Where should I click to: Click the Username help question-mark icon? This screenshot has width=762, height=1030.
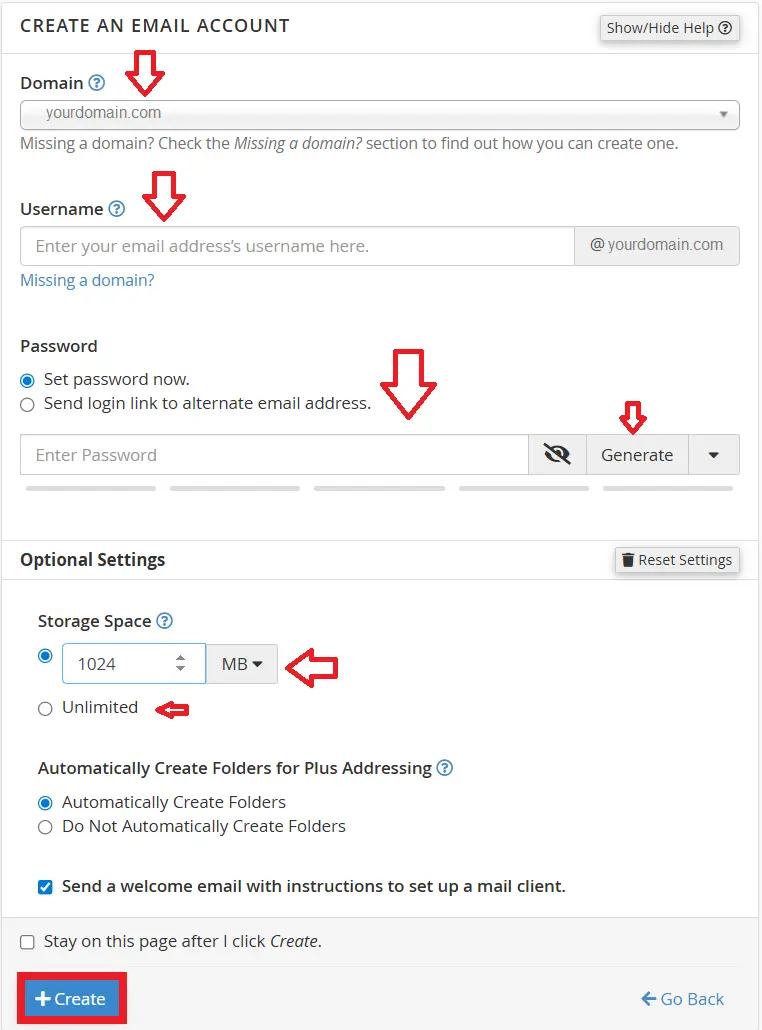pyautogui.click(x=117, y=209)
